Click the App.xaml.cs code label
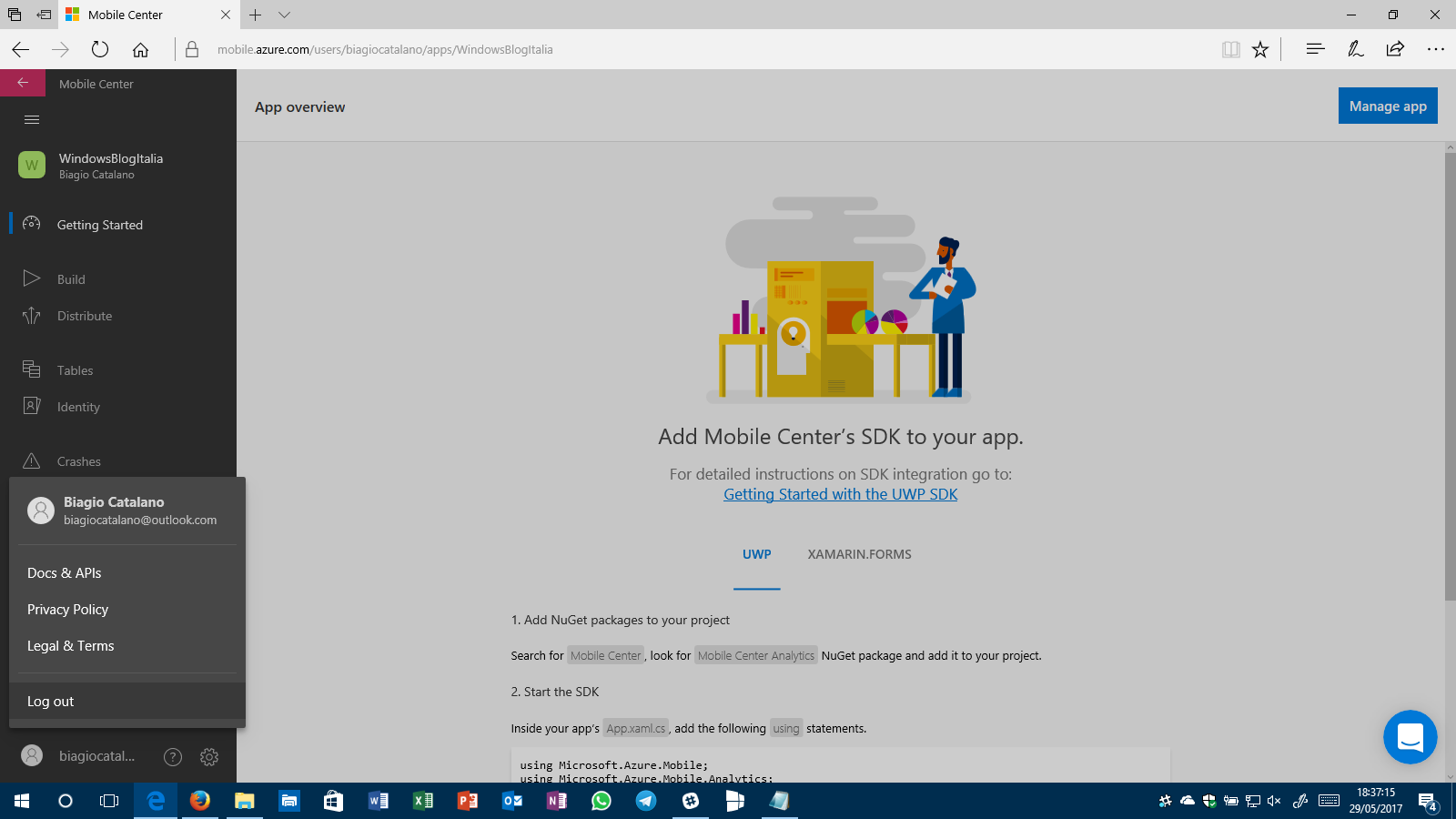This screenshot has height=819, width=1456. (x=636, y=728)
